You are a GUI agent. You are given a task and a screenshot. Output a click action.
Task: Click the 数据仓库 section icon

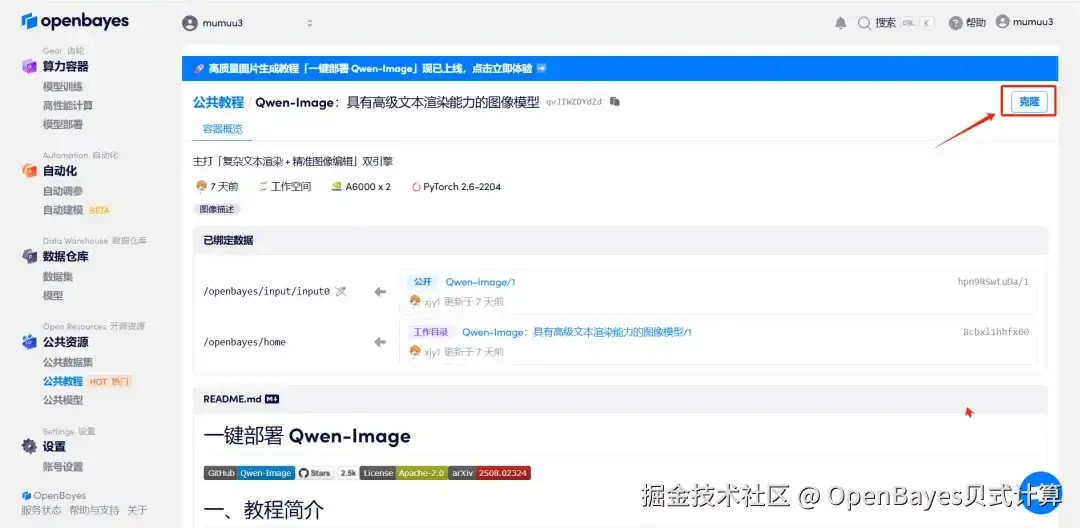click(x=29, y=257)
